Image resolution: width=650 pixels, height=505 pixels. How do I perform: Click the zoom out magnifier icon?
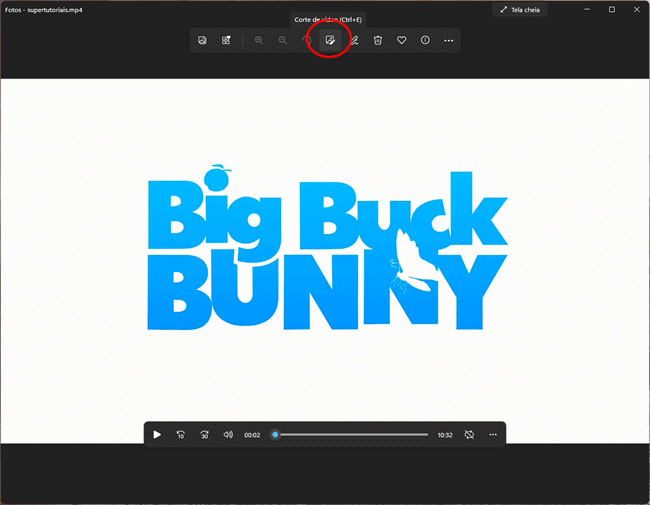tap(283, 40)
